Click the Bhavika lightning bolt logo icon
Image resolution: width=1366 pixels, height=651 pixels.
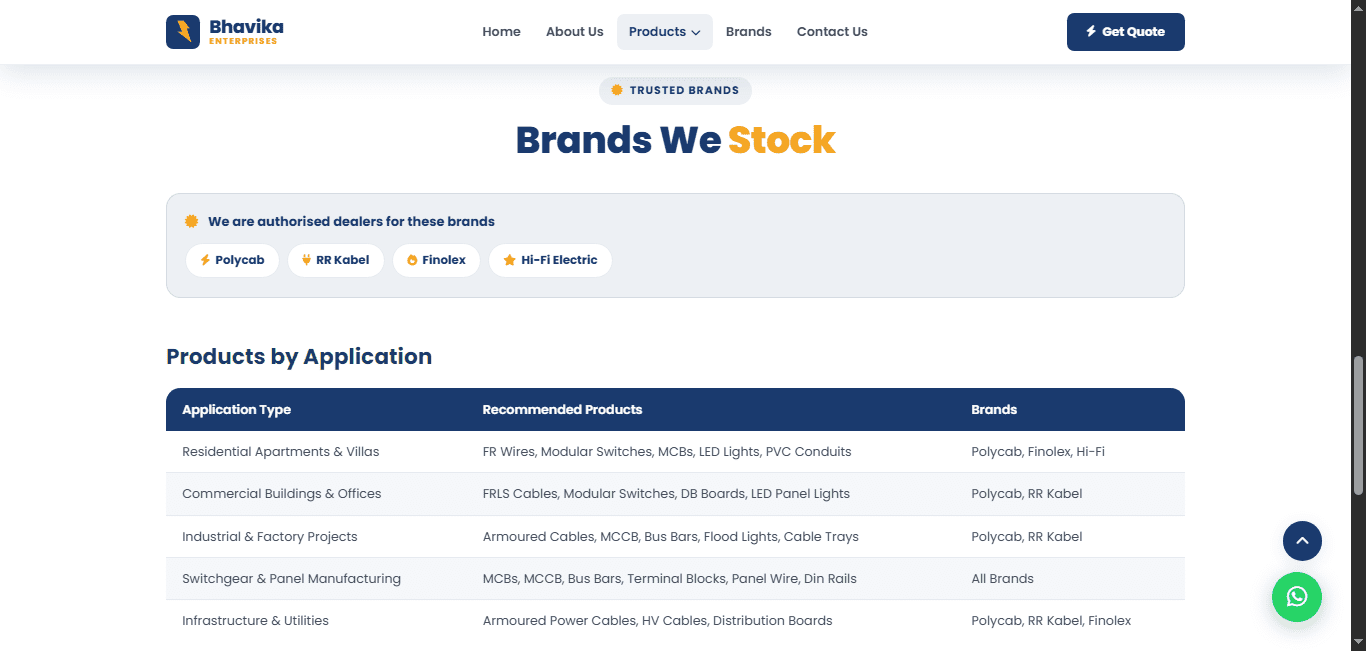pos(183,32)
